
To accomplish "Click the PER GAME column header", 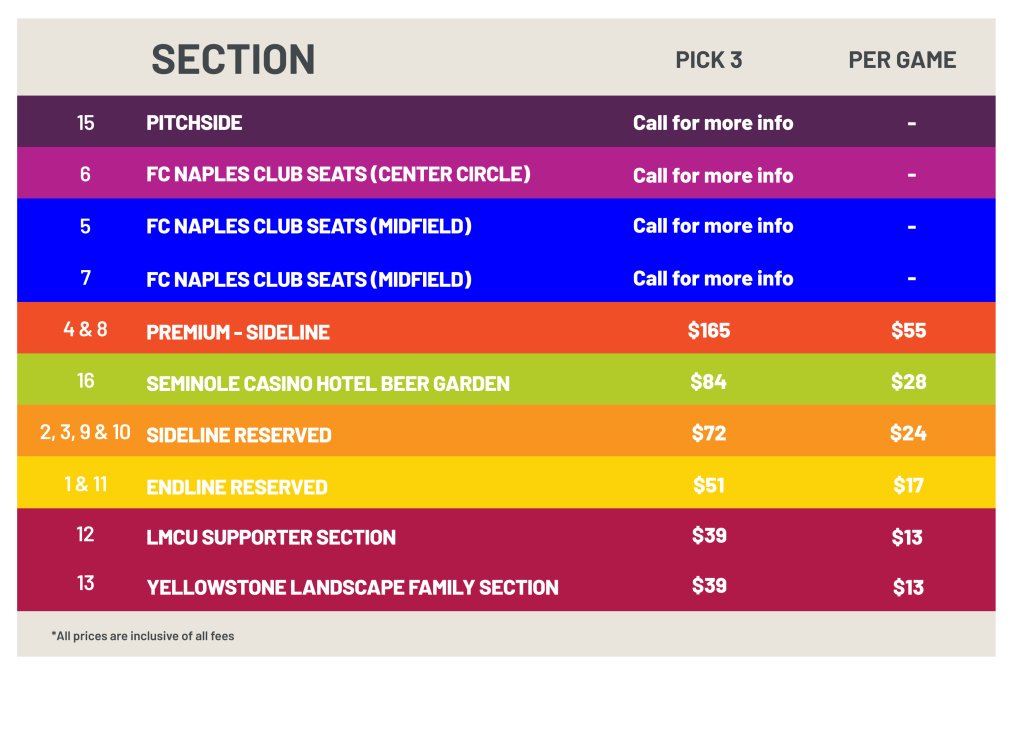I will pos(902,60).
